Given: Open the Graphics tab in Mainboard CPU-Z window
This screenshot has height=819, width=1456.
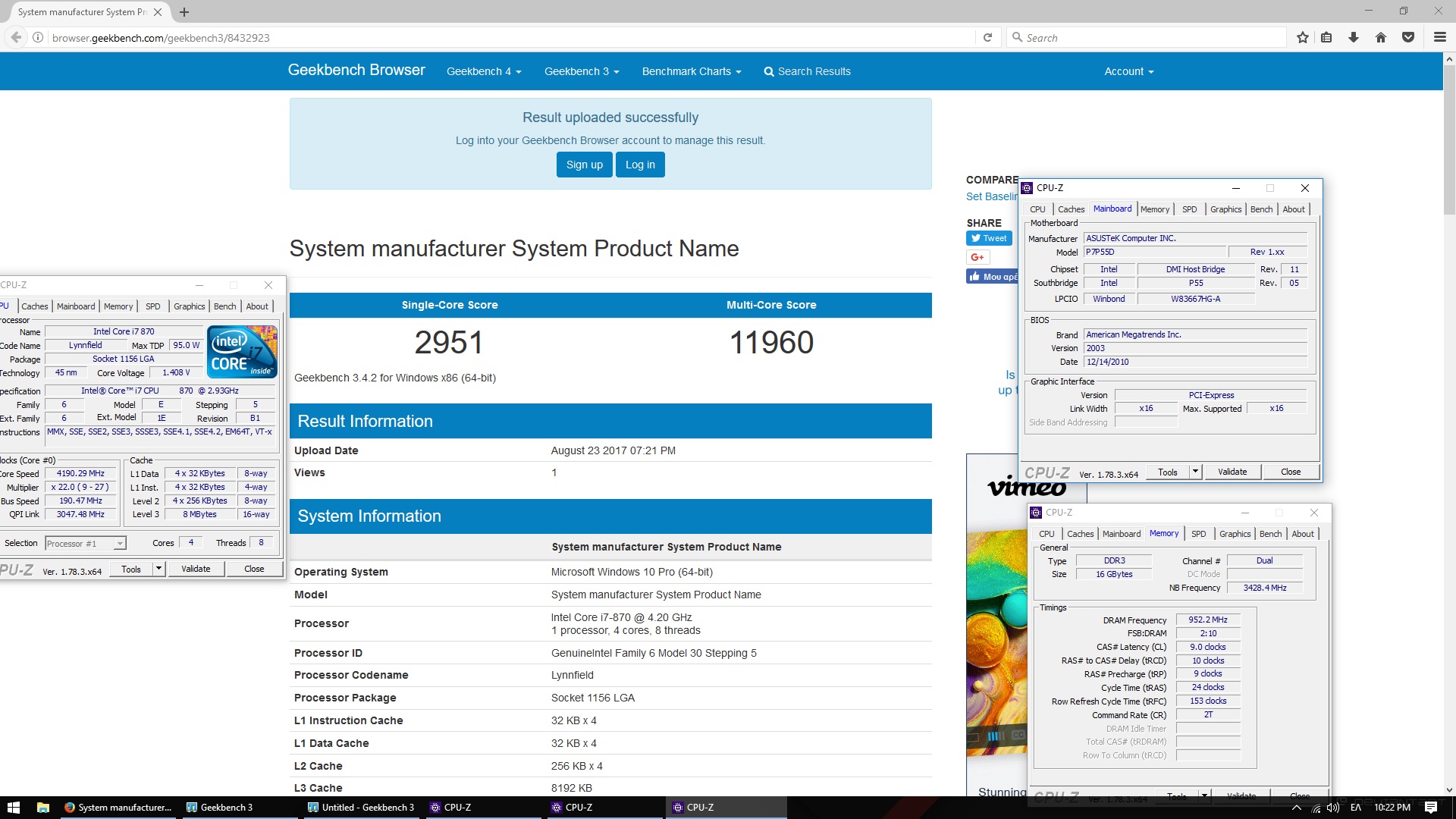Looking at the screenshot, I should click(1226, 209).
